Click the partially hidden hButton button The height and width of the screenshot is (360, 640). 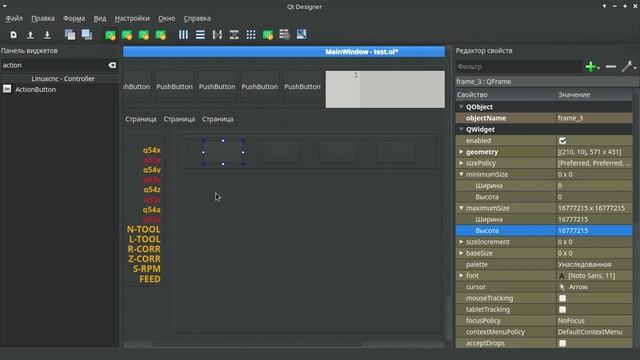[x=137, y=87]
